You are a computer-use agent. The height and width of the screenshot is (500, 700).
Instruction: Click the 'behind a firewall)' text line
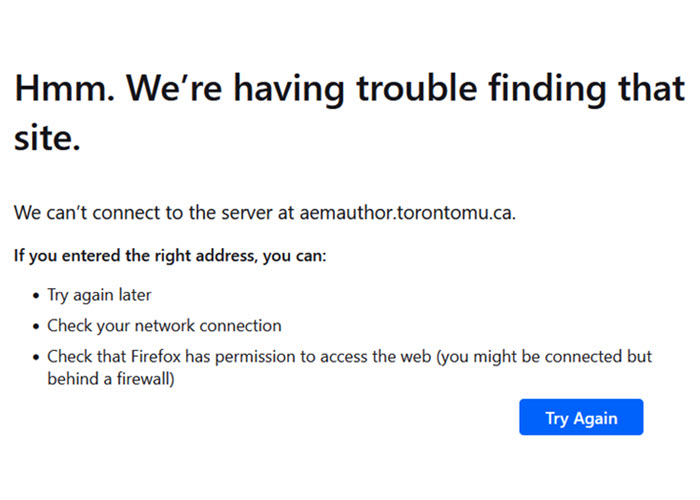point(111,379)
